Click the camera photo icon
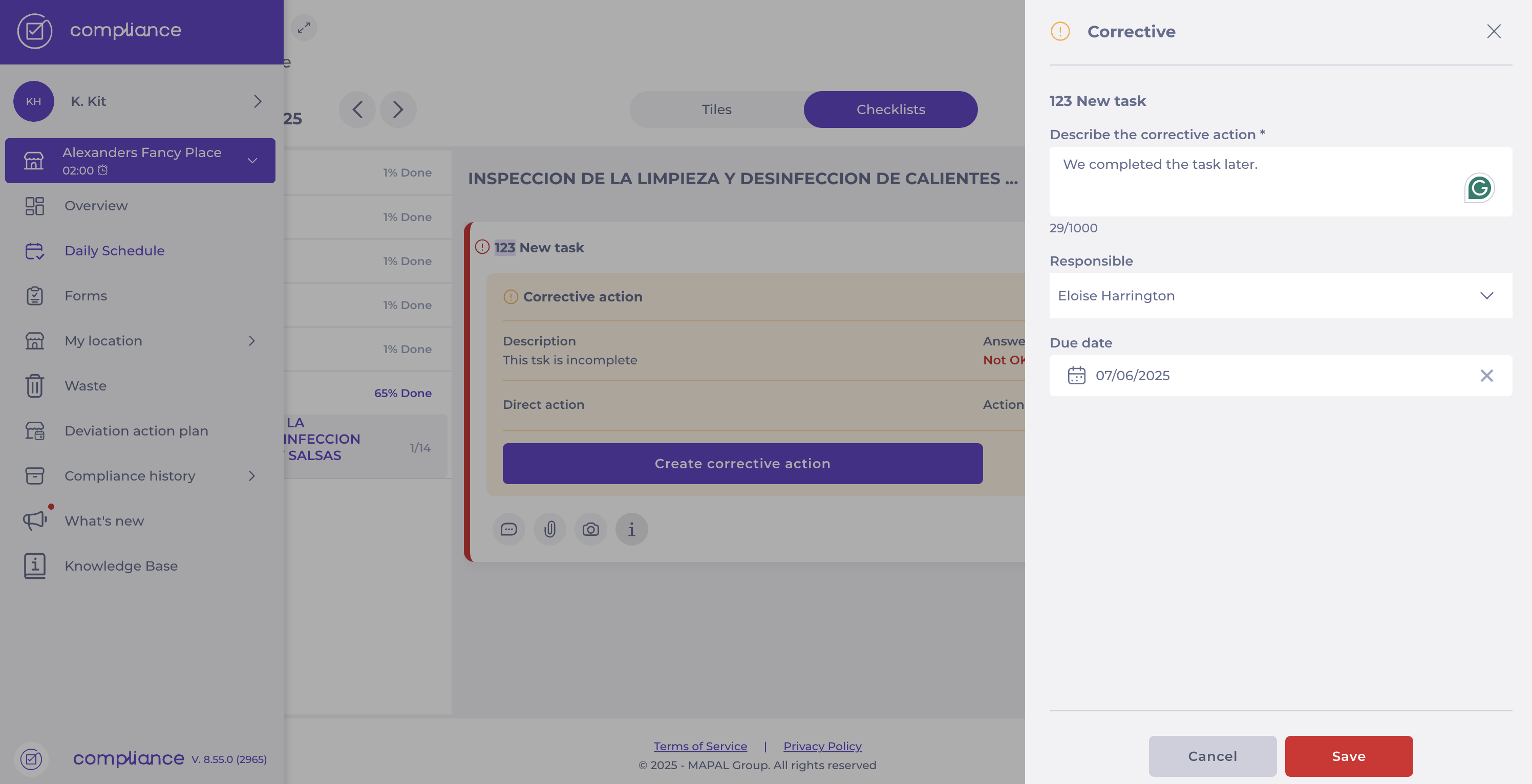 click(590, 529)
